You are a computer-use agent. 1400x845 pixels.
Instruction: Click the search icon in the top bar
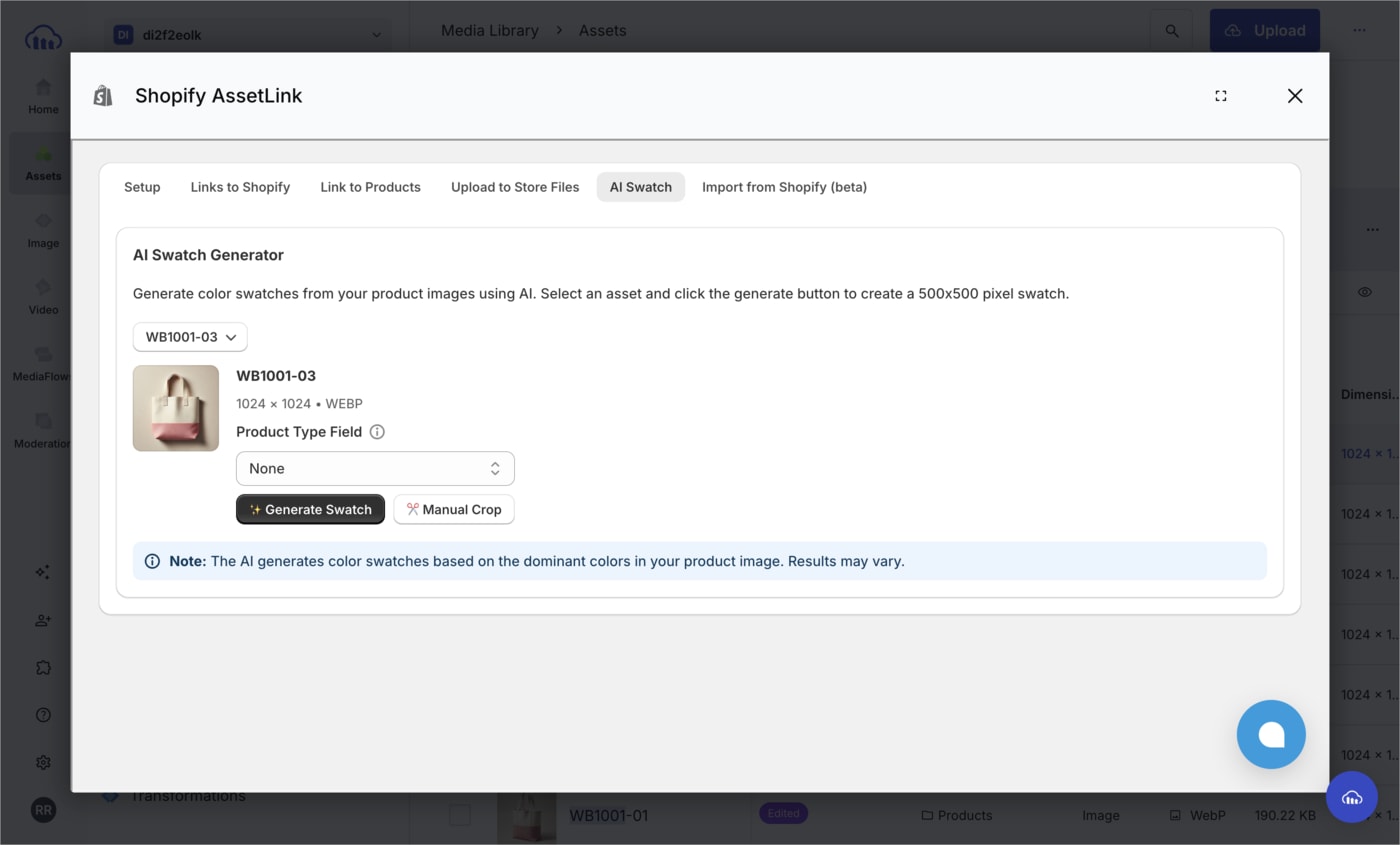coord(1171,31)
